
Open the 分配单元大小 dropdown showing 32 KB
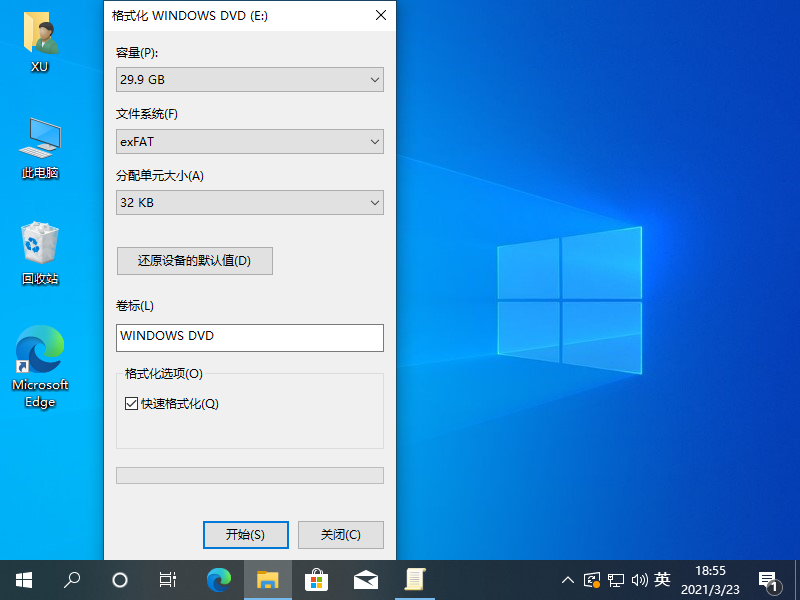pos(249,202)
